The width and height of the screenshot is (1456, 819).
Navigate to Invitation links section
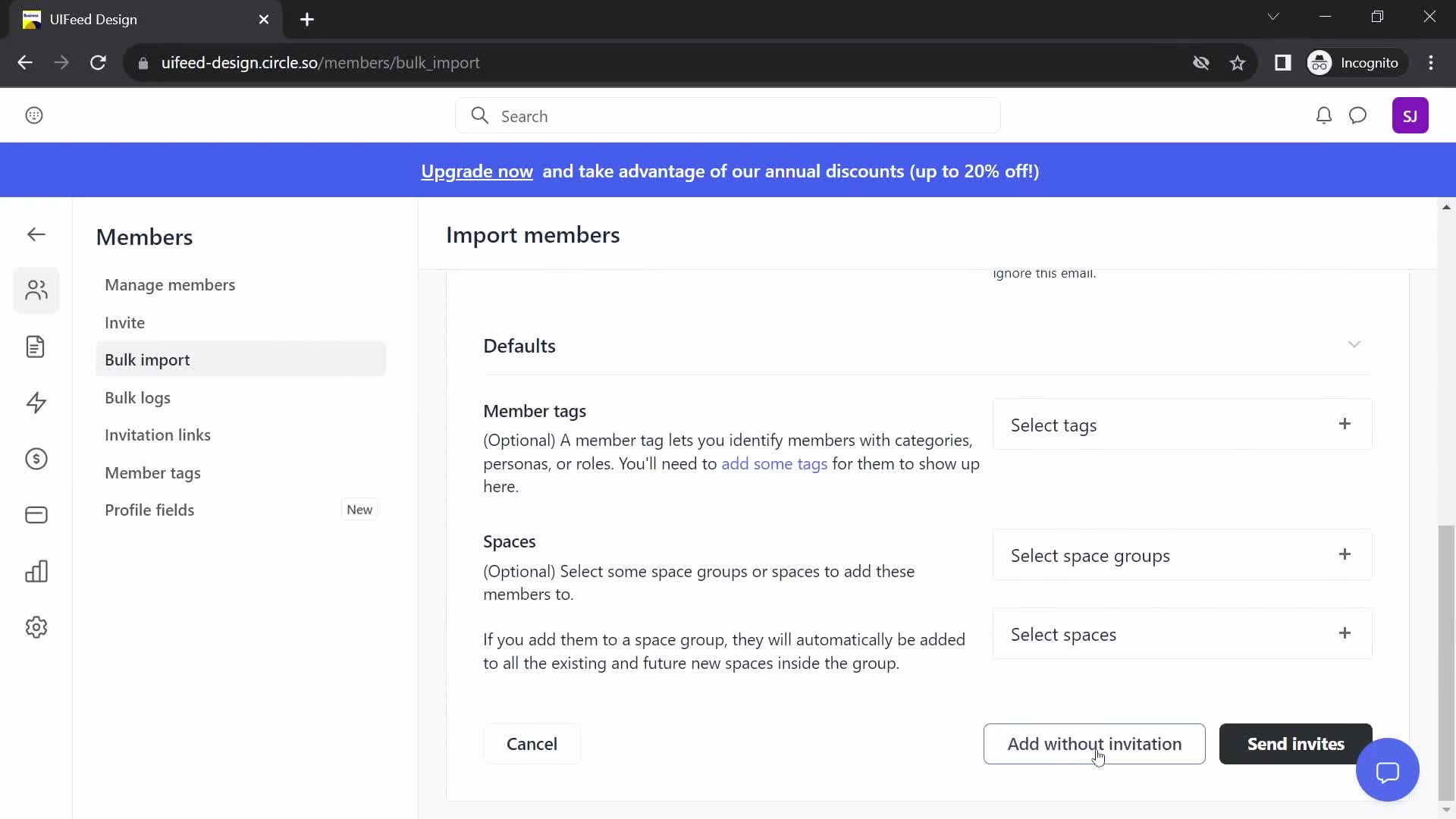point(157,434)
